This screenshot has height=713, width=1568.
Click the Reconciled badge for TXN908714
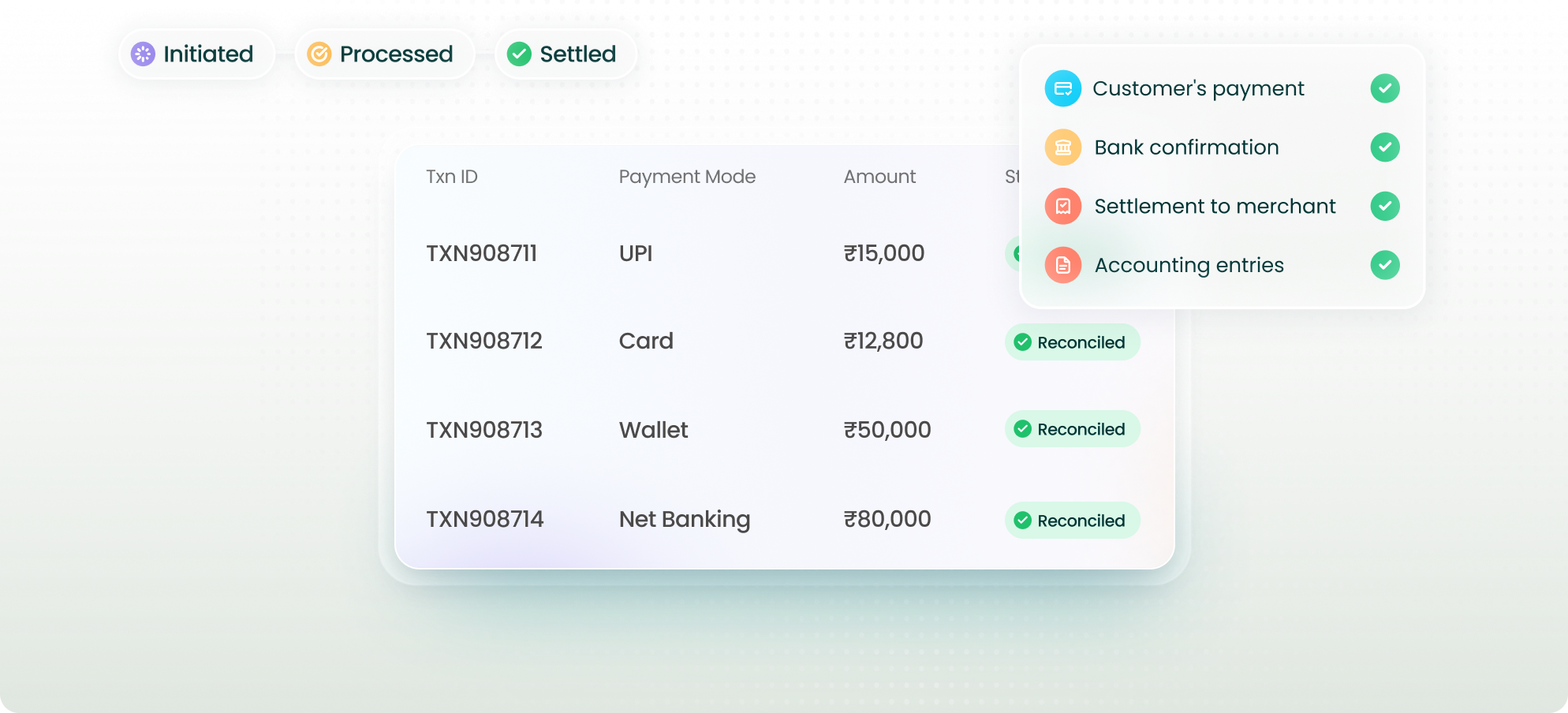point(1073,520)
